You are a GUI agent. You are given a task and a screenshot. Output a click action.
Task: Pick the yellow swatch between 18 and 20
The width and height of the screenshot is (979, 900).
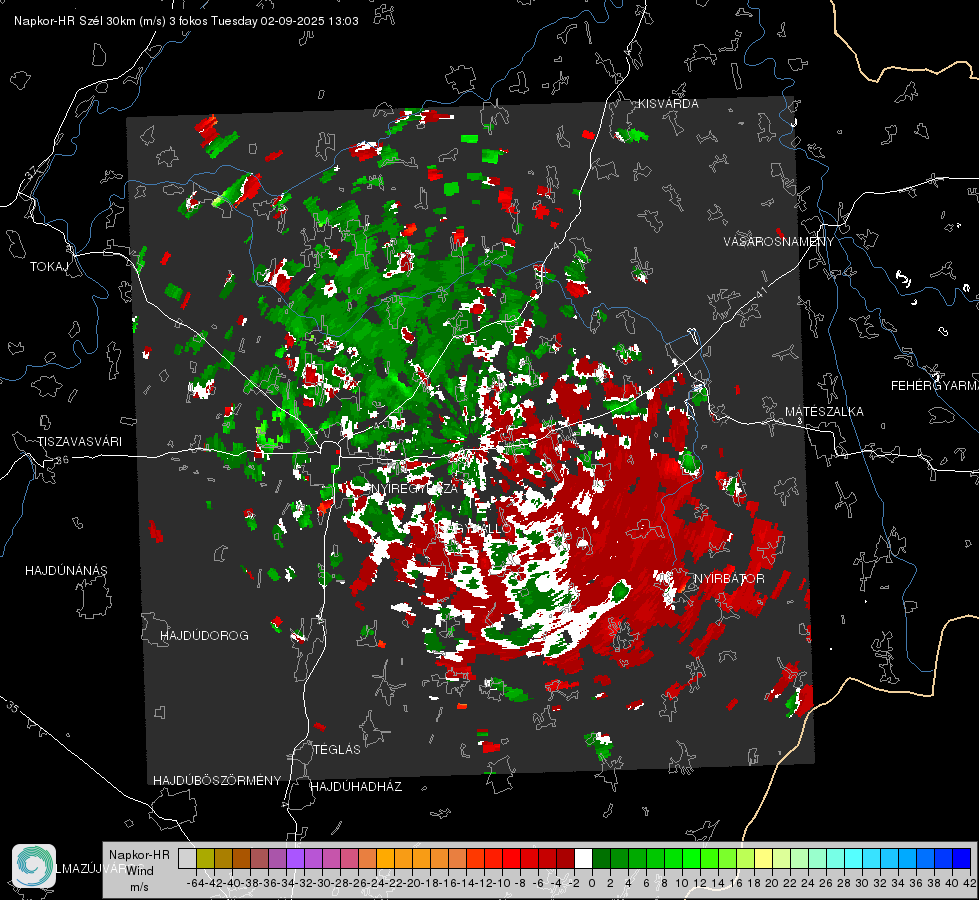764,859
